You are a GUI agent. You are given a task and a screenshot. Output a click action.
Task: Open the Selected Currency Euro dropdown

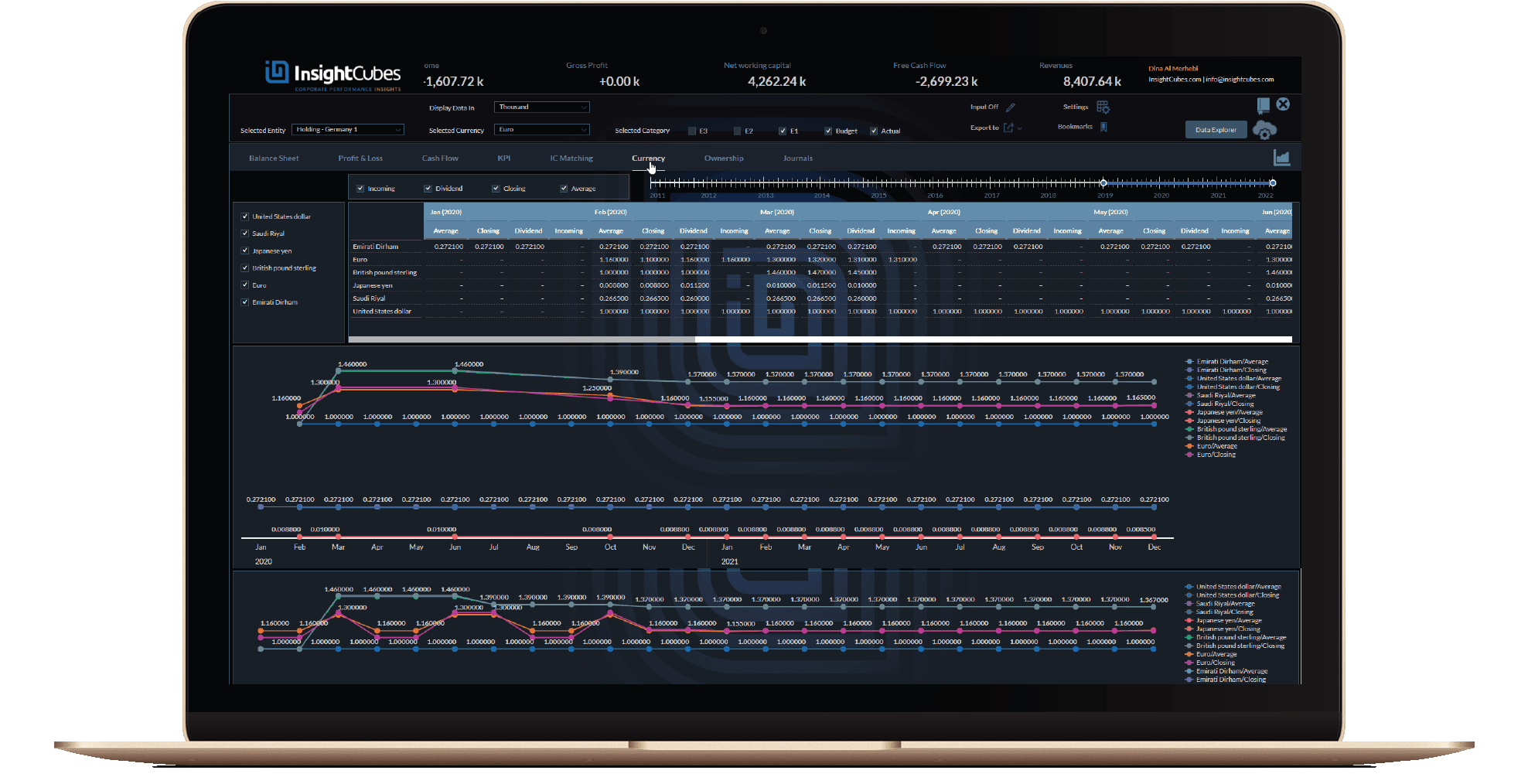tap(541, 130)
